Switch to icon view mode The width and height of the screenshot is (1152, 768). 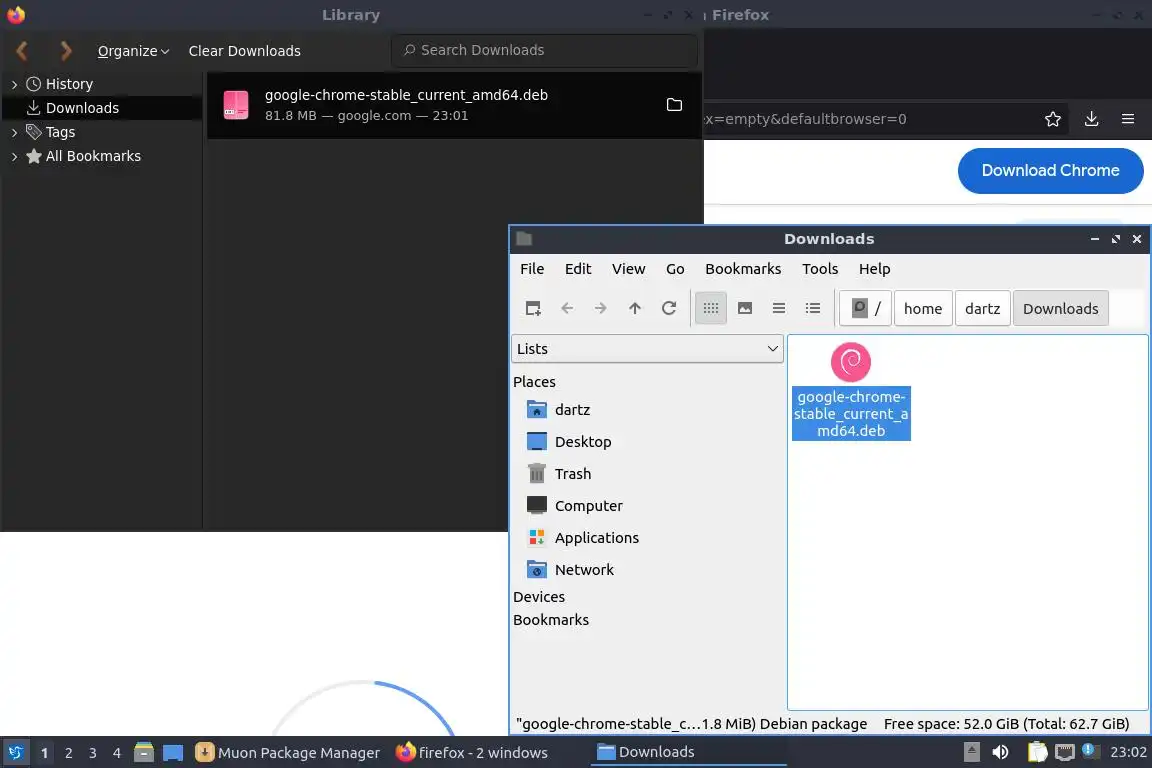711,309
